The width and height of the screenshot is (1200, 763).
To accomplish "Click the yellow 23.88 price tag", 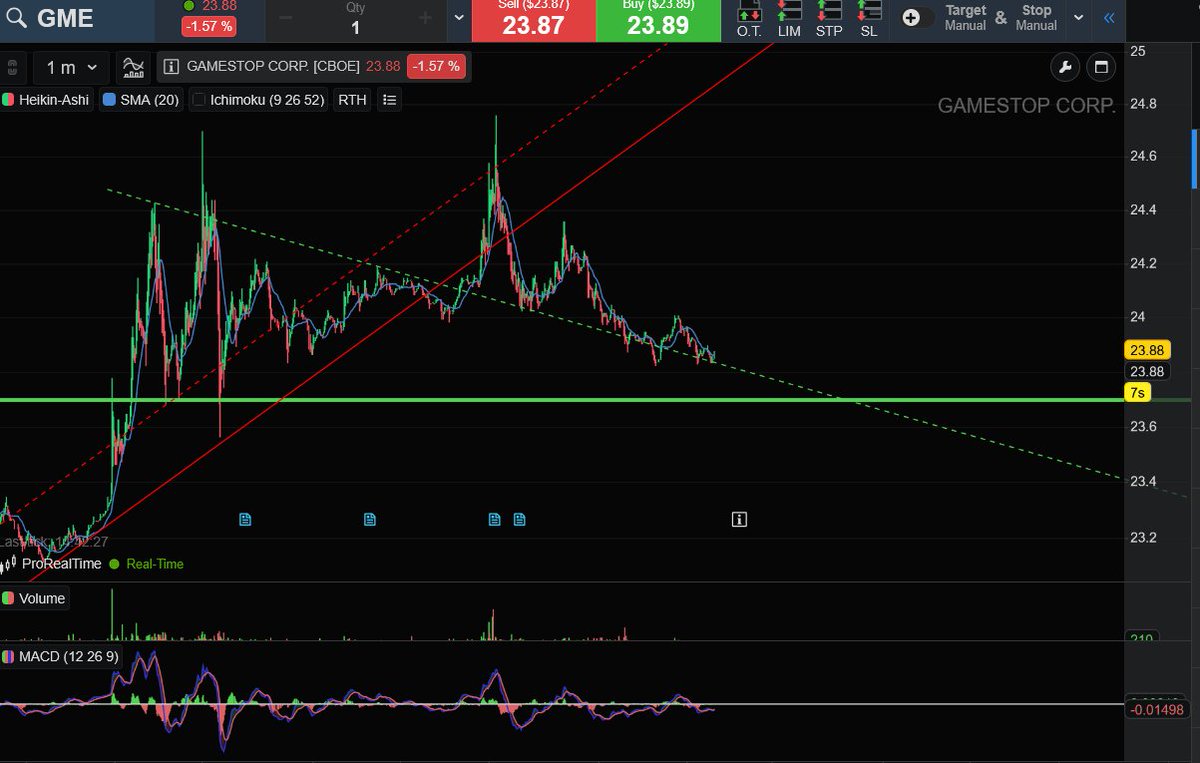I will [x=1147, y=350].
